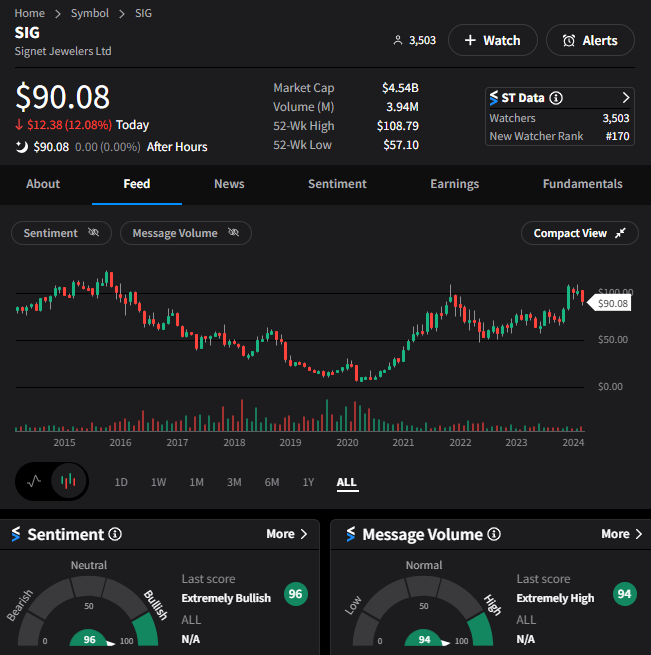Click the Extremely High label

555,598
